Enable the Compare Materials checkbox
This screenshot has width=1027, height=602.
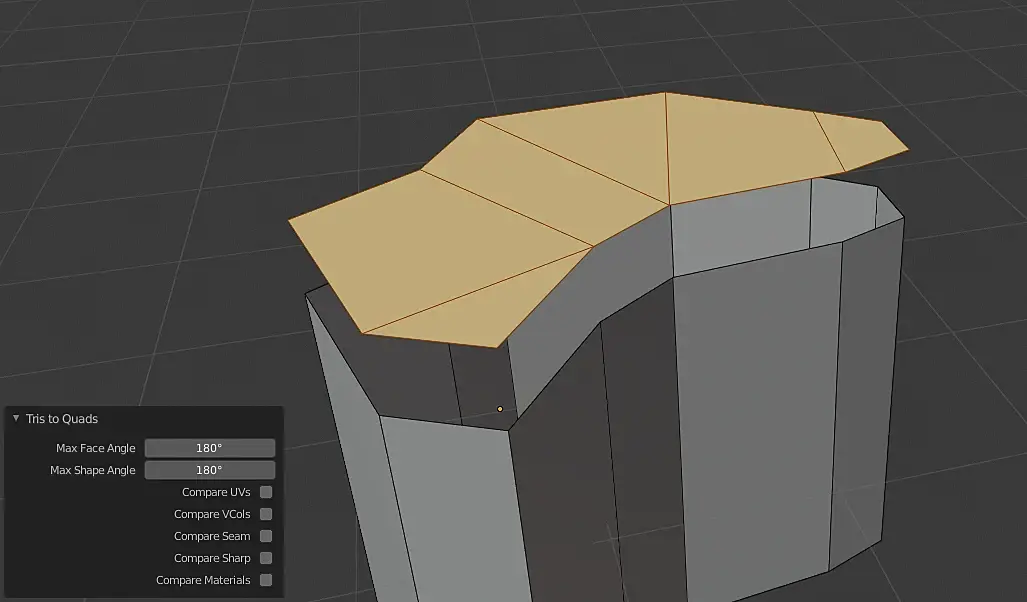click(x=266, y=580)
